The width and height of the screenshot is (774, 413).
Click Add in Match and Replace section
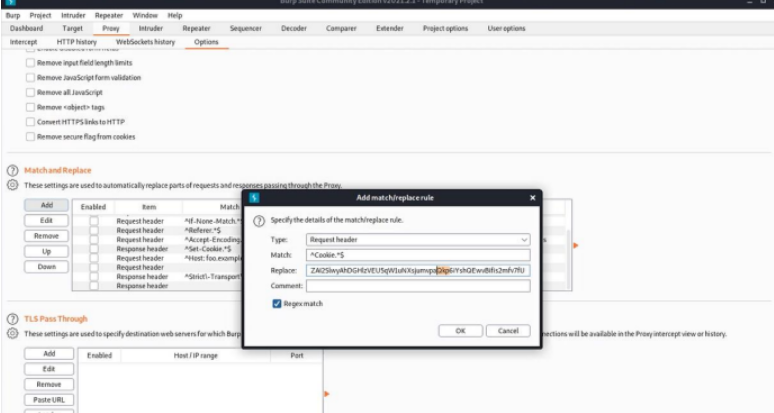46,205
